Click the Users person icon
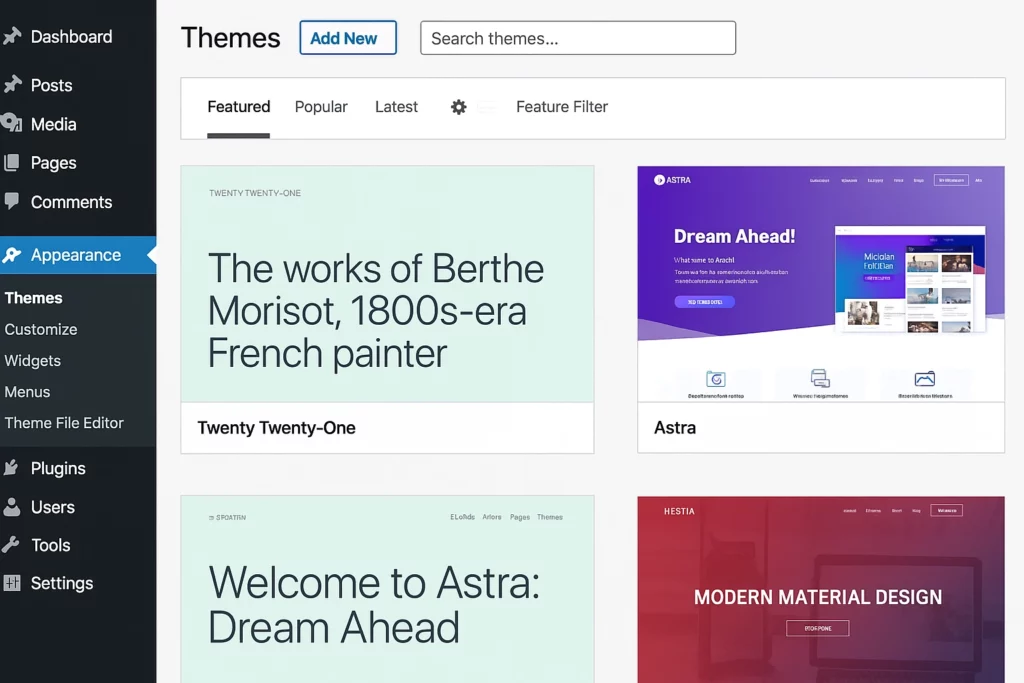 tap(12, 507)
